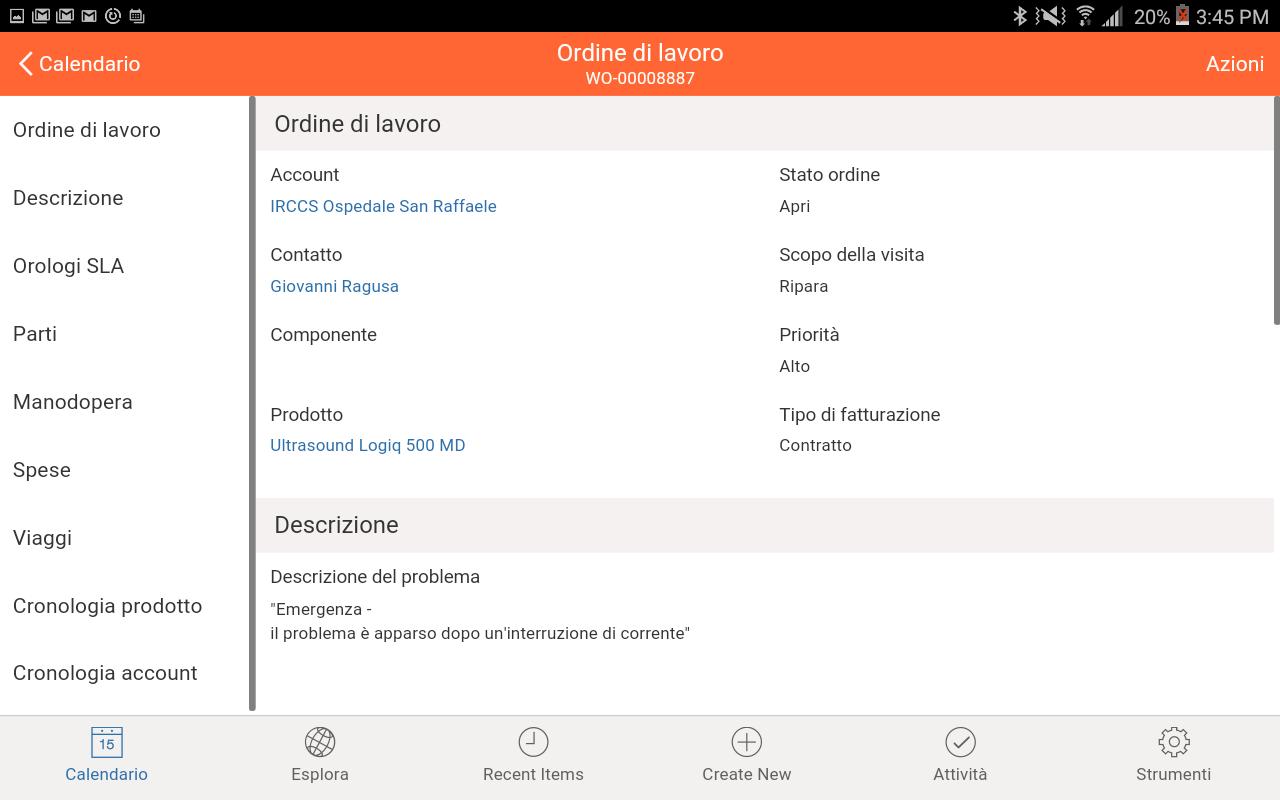This screenshot has width=1280, height=800.
Task: Open the Attività checkmark icon
Action: pyautogui.click(x=960, y=742)
